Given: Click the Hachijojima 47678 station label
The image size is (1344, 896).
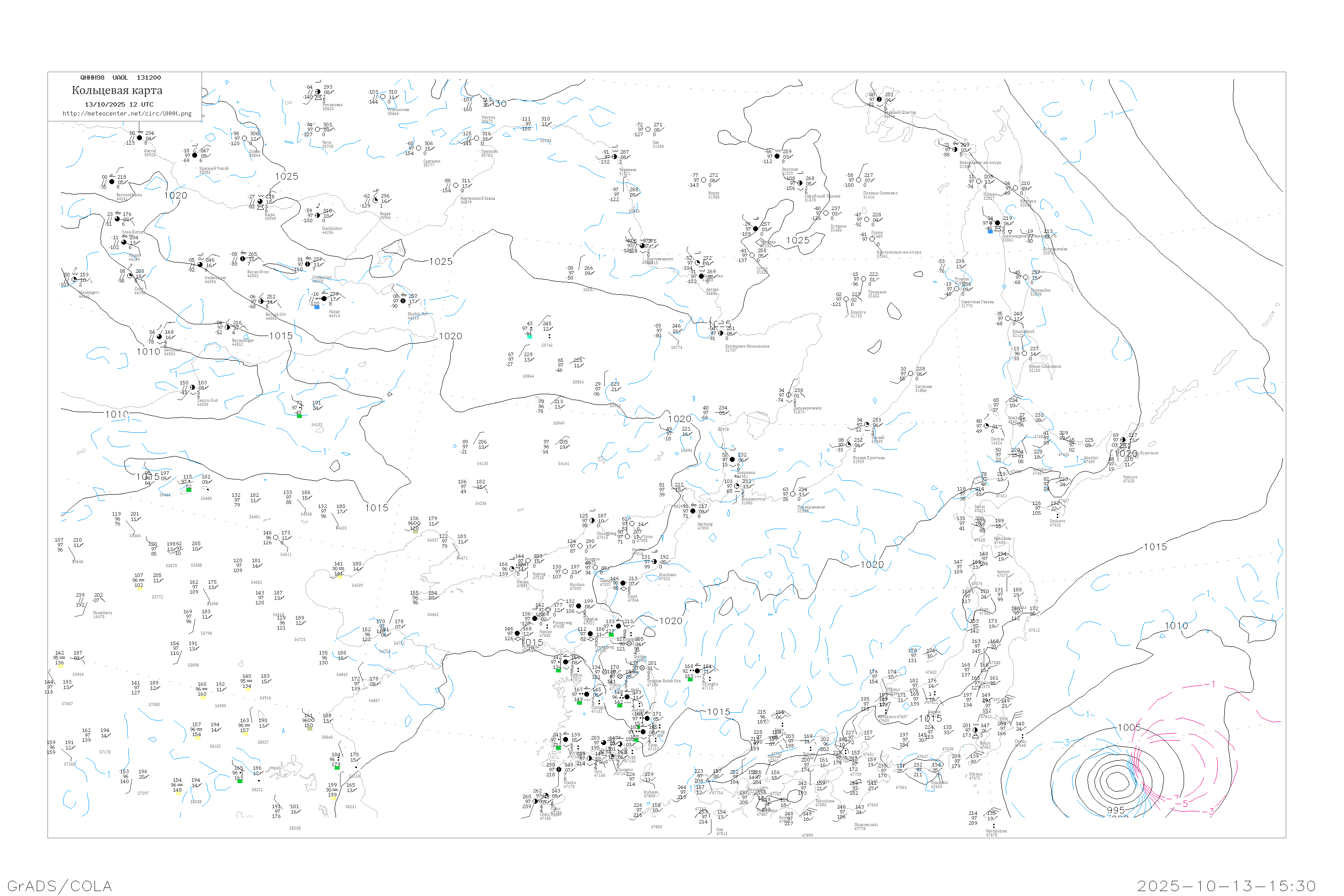Looking at the screenshot, I should pyautogui.click(x=996, y=832).
